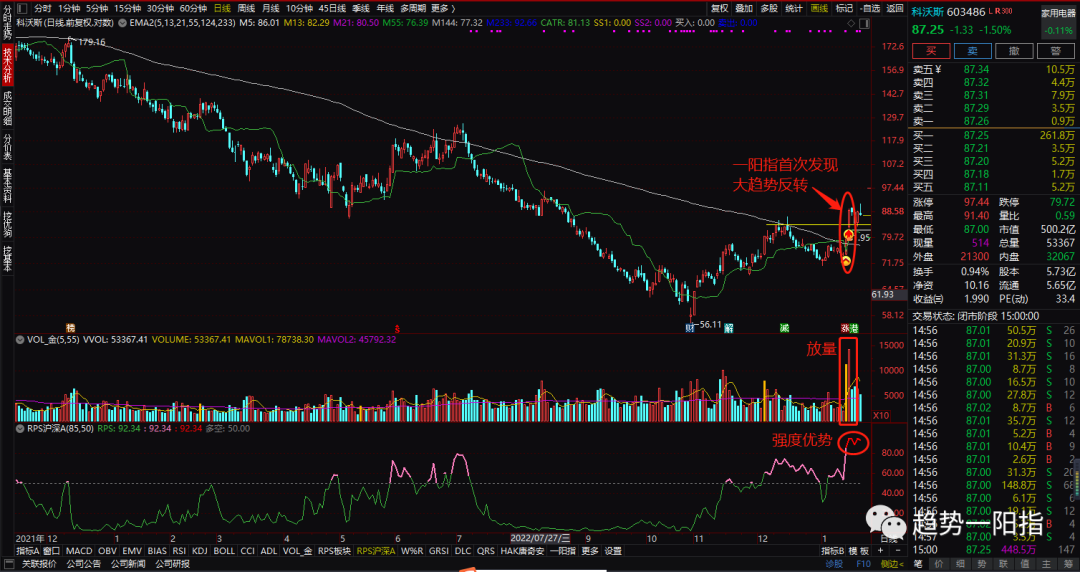1080x572 pixels.
Task: Switch to the 5分钟 timeframe
Action: [x=97, y=8]
